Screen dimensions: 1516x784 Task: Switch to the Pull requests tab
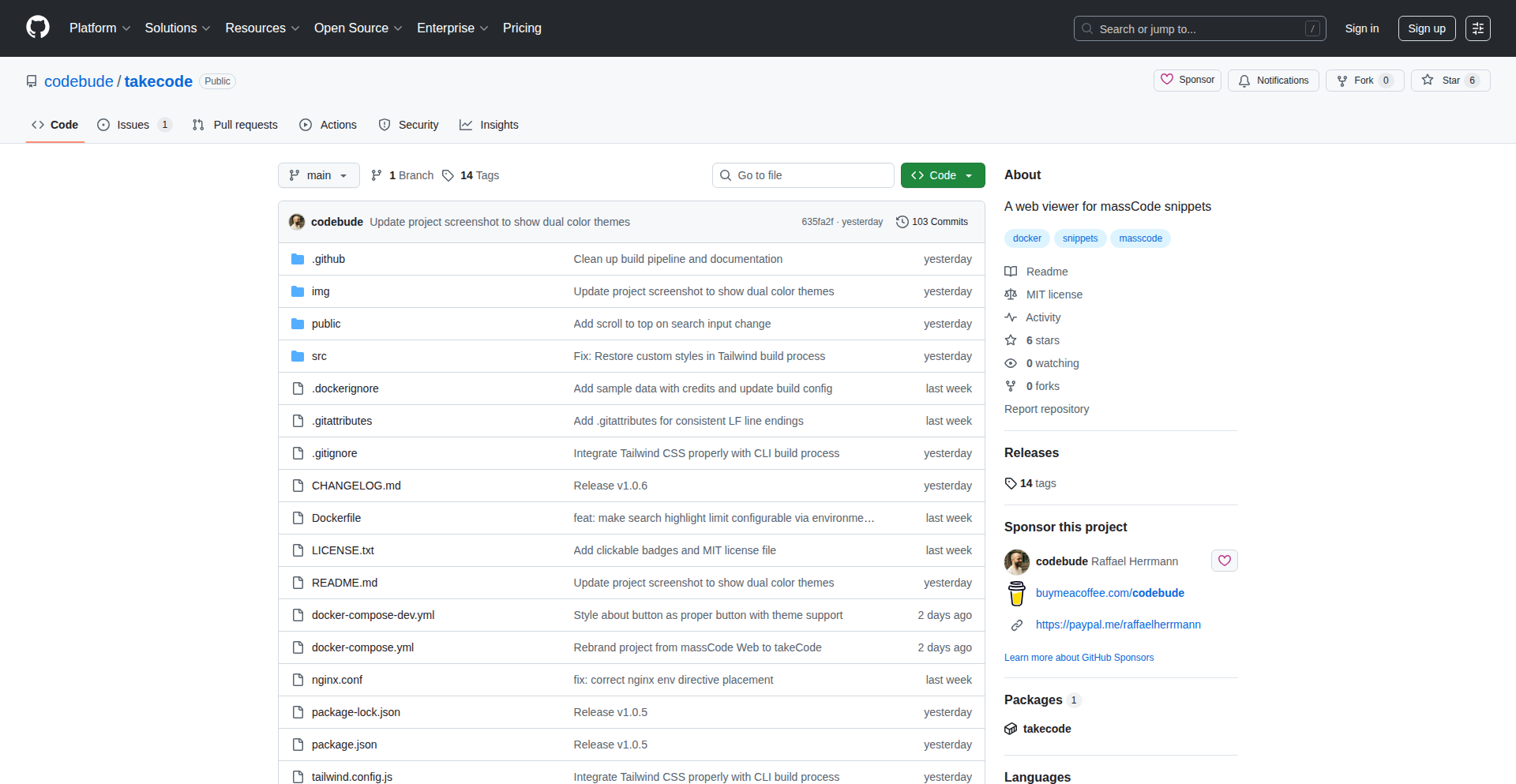pos(235,125)
